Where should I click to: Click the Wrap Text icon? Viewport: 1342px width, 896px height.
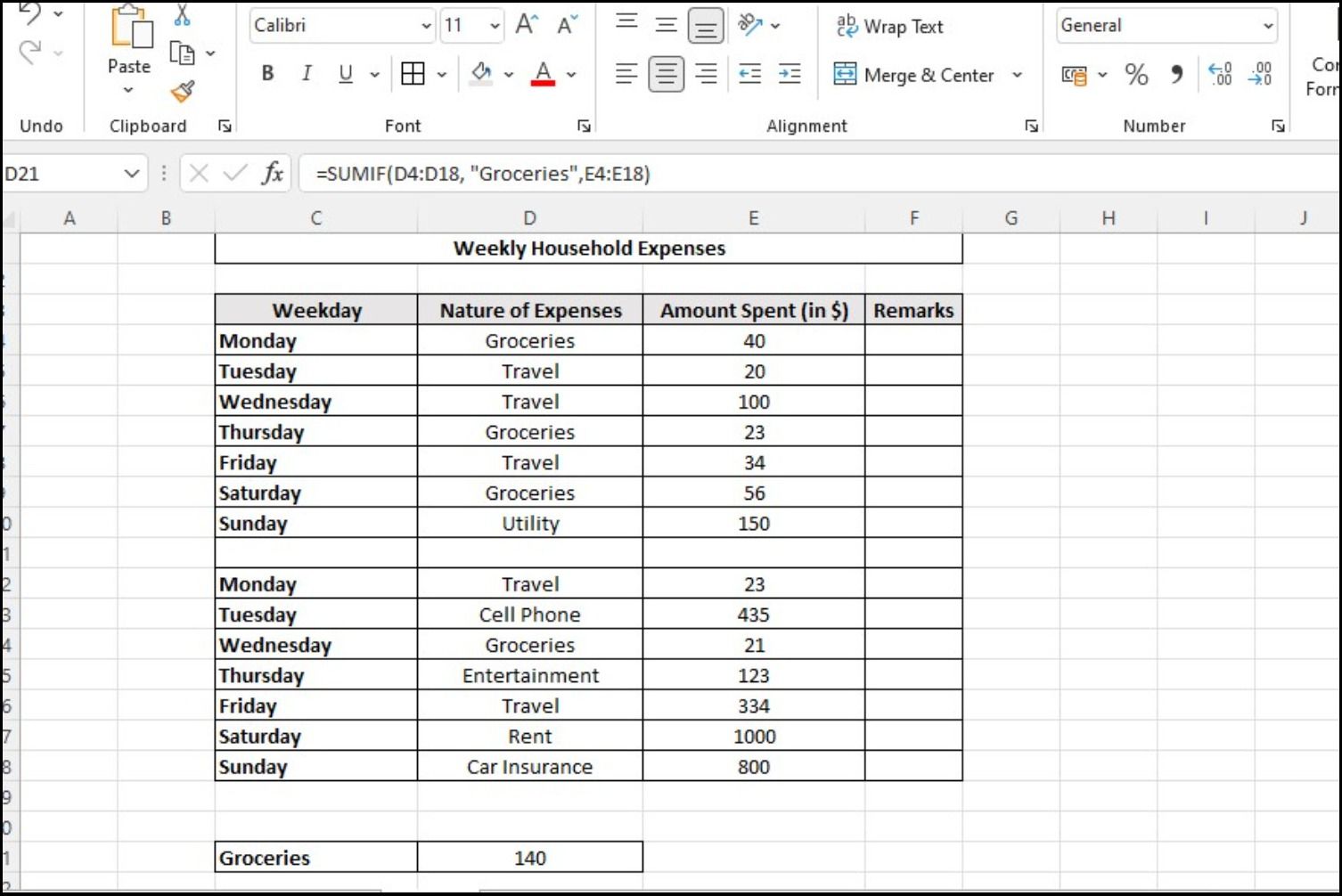[888, 26]
